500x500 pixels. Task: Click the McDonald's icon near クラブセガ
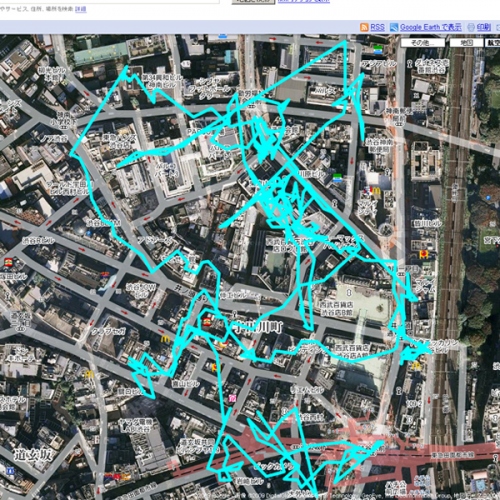[x=165, y=339]
